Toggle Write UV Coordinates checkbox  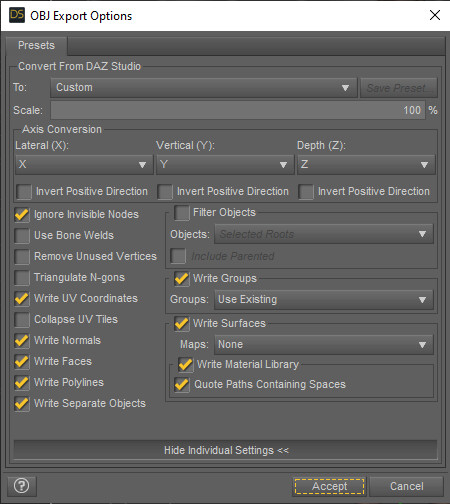coord(22,298)
